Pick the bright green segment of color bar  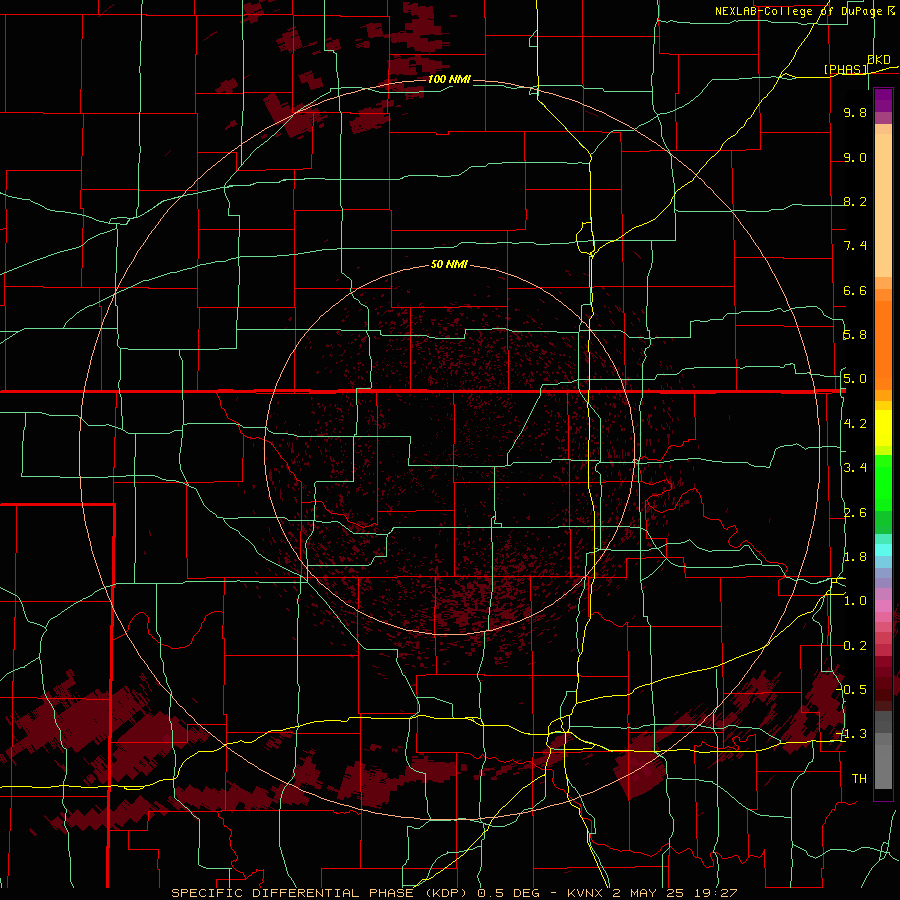tap(883, 484)
